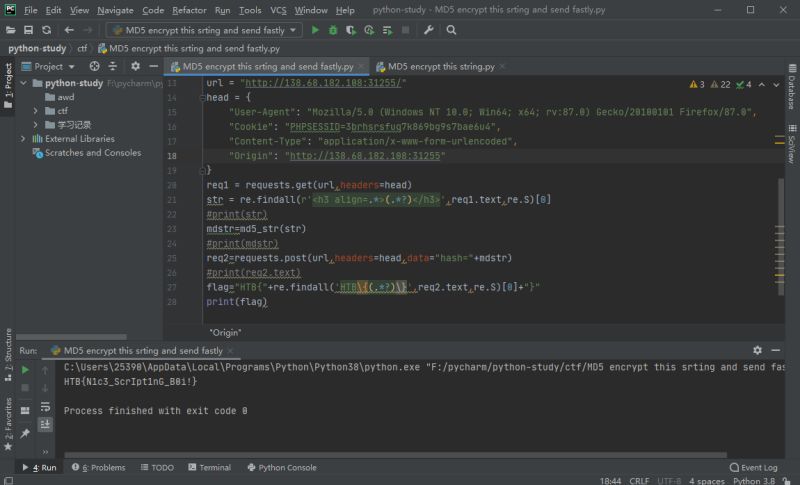
Task: Pin the Run tab
Action: tap(25, 433)
